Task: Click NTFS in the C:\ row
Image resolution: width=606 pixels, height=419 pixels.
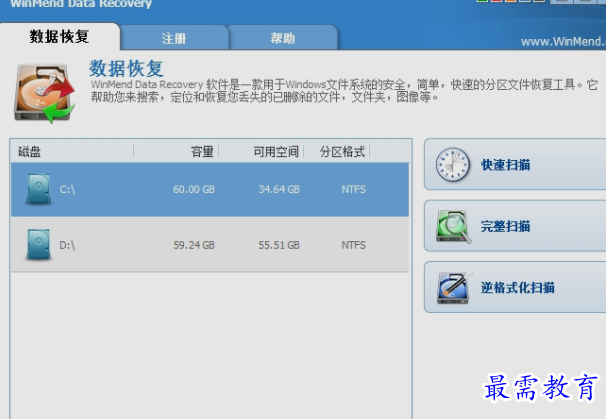Action: click(353, 189)
